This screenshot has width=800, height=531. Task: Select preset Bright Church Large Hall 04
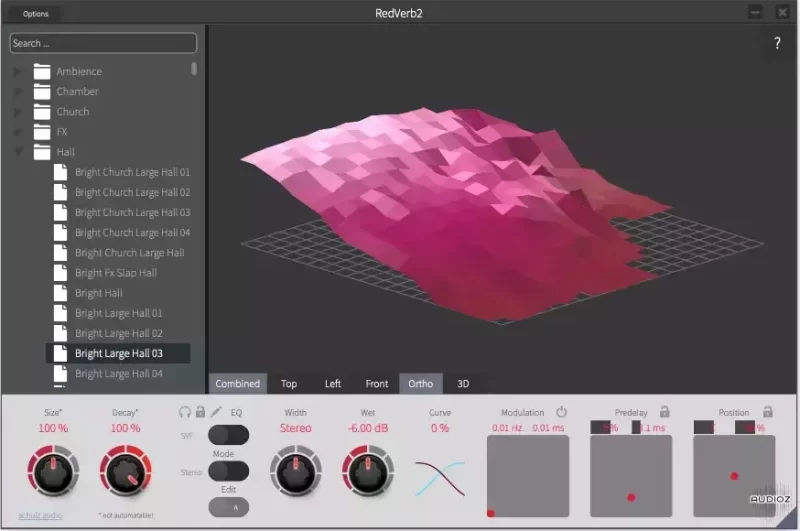(x=132, y=233)
